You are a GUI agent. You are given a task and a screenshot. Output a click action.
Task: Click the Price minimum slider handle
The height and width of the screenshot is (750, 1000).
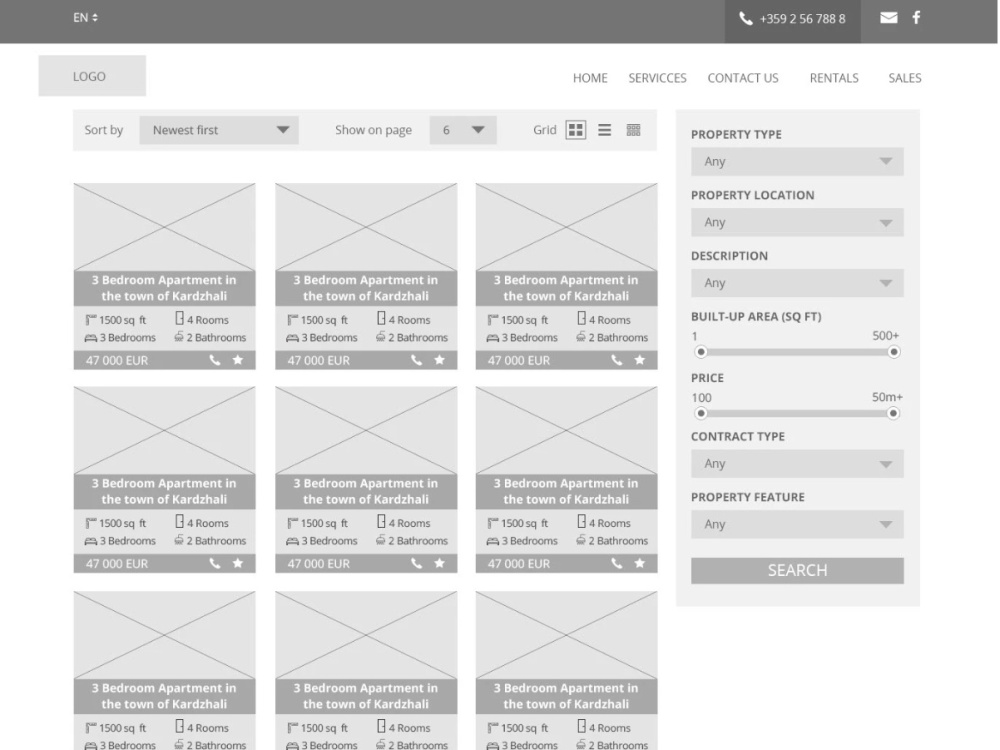(701, 413)
